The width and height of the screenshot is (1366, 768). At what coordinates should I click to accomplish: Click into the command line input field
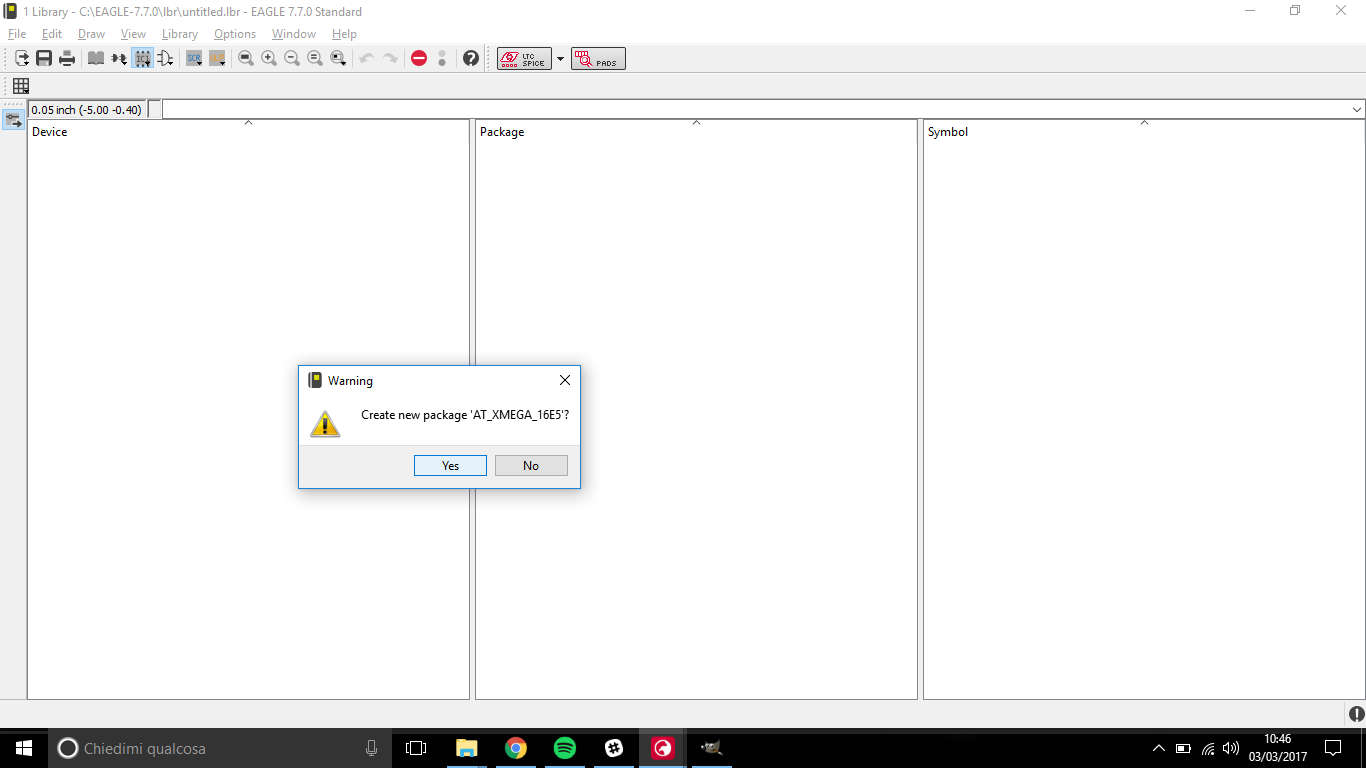tap(756, 109)
